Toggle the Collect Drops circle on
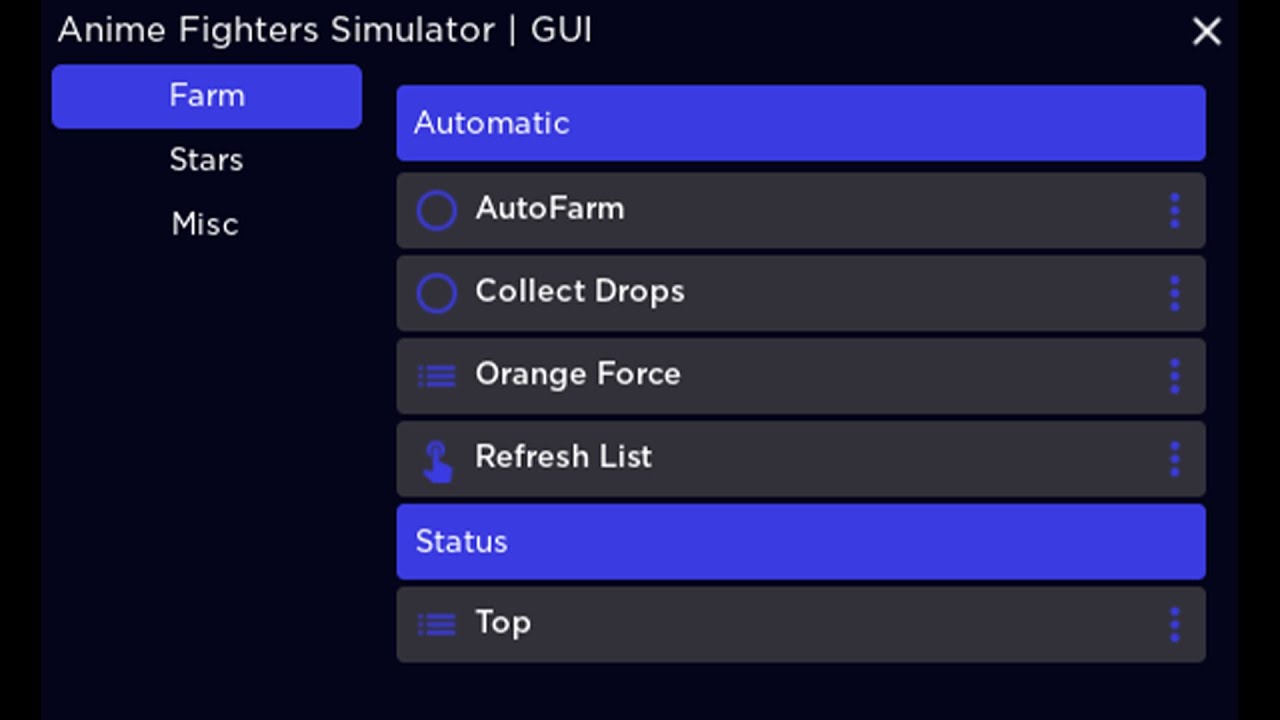This screenshot has width=1280, height=720. (436, 294)
